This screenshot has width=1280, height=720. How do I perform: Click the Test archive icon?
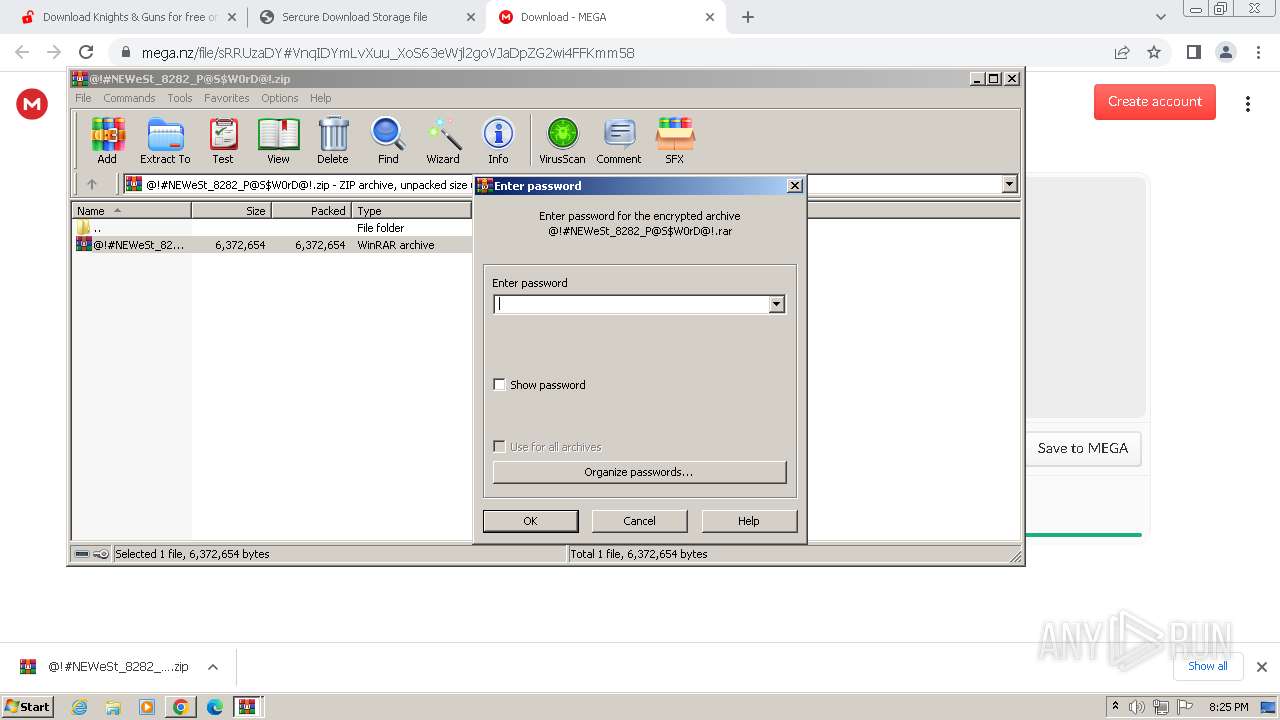coord(223,140)
